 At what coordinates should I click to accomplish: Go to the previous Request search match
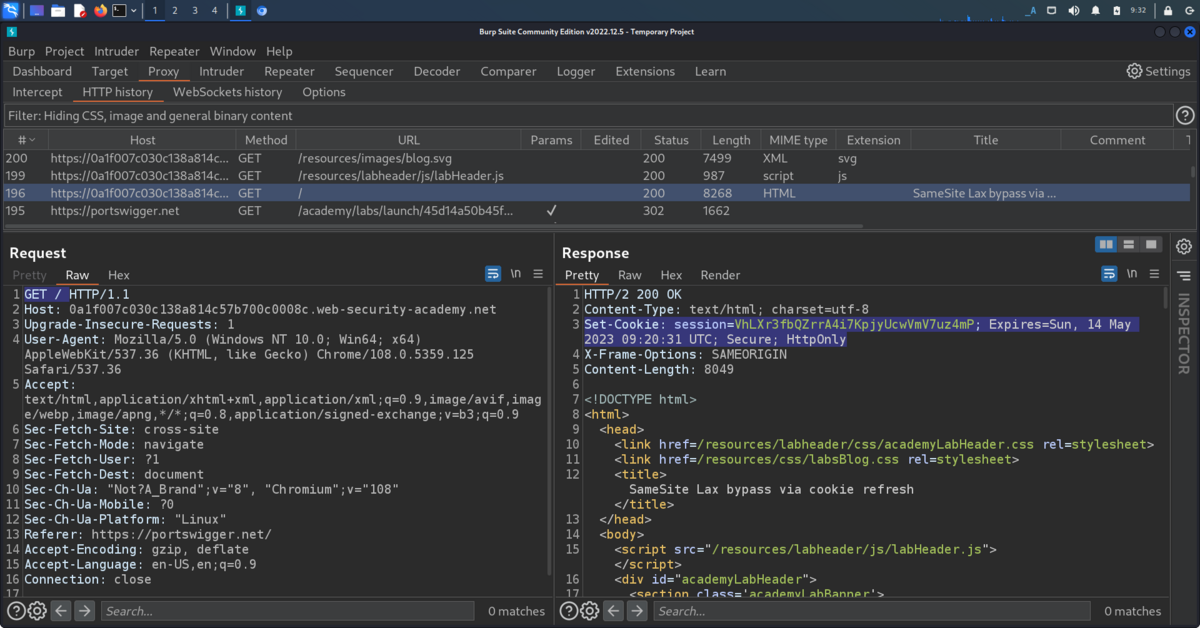pyautogui.click(x=61, y=611)
